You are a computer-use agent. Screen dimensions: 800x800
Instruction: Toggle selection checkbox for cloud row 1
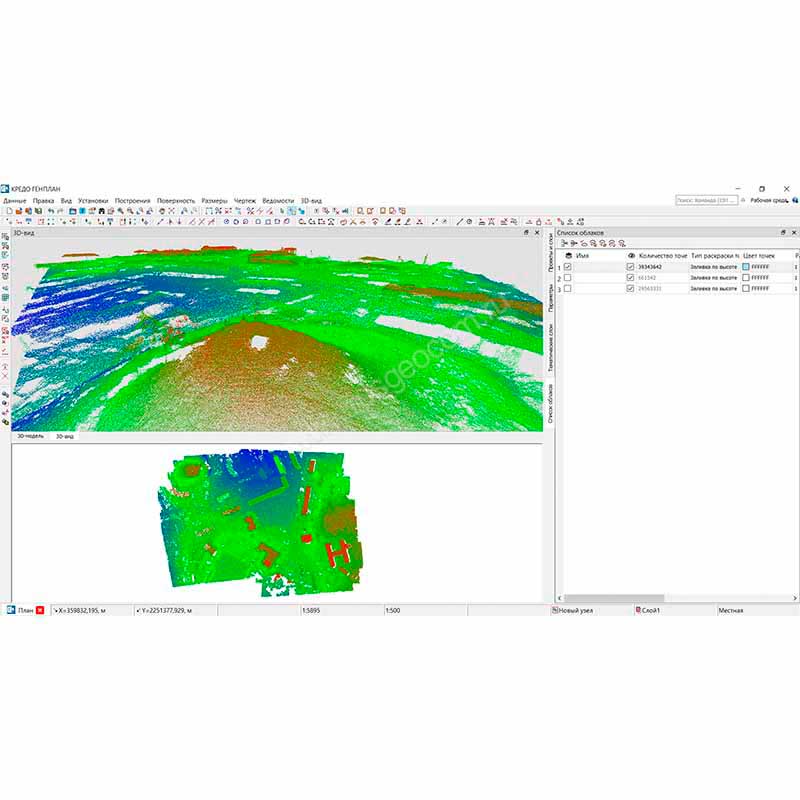pos(568,267)
